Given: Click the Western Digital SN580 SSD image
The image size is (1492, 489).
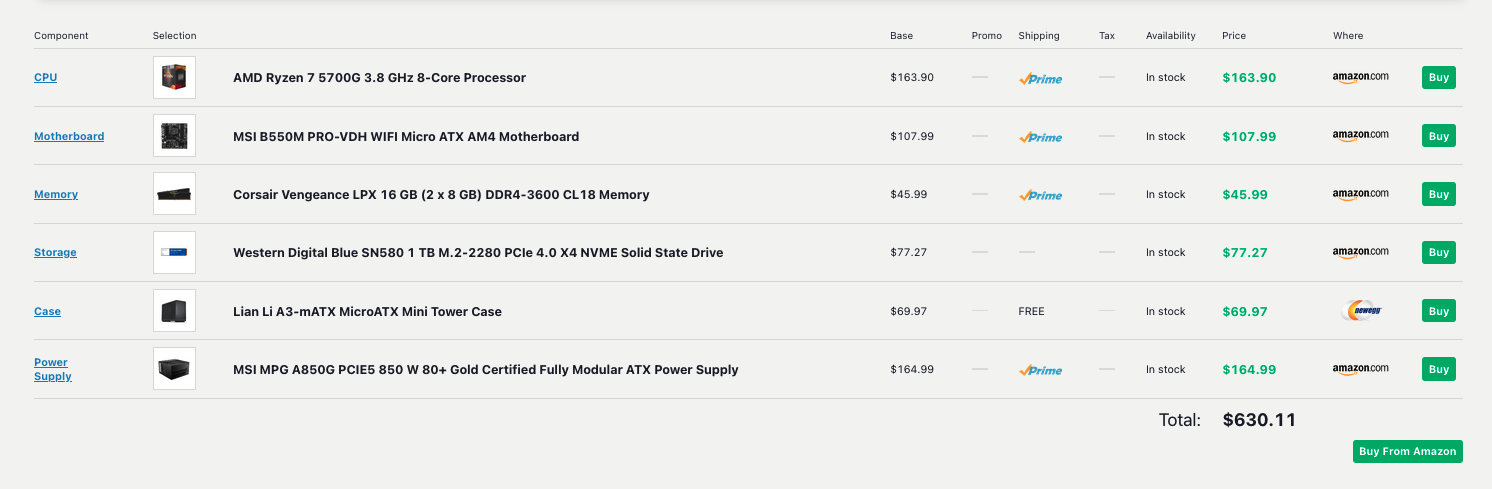Looking at the screenshot, I should click(174, 252).
